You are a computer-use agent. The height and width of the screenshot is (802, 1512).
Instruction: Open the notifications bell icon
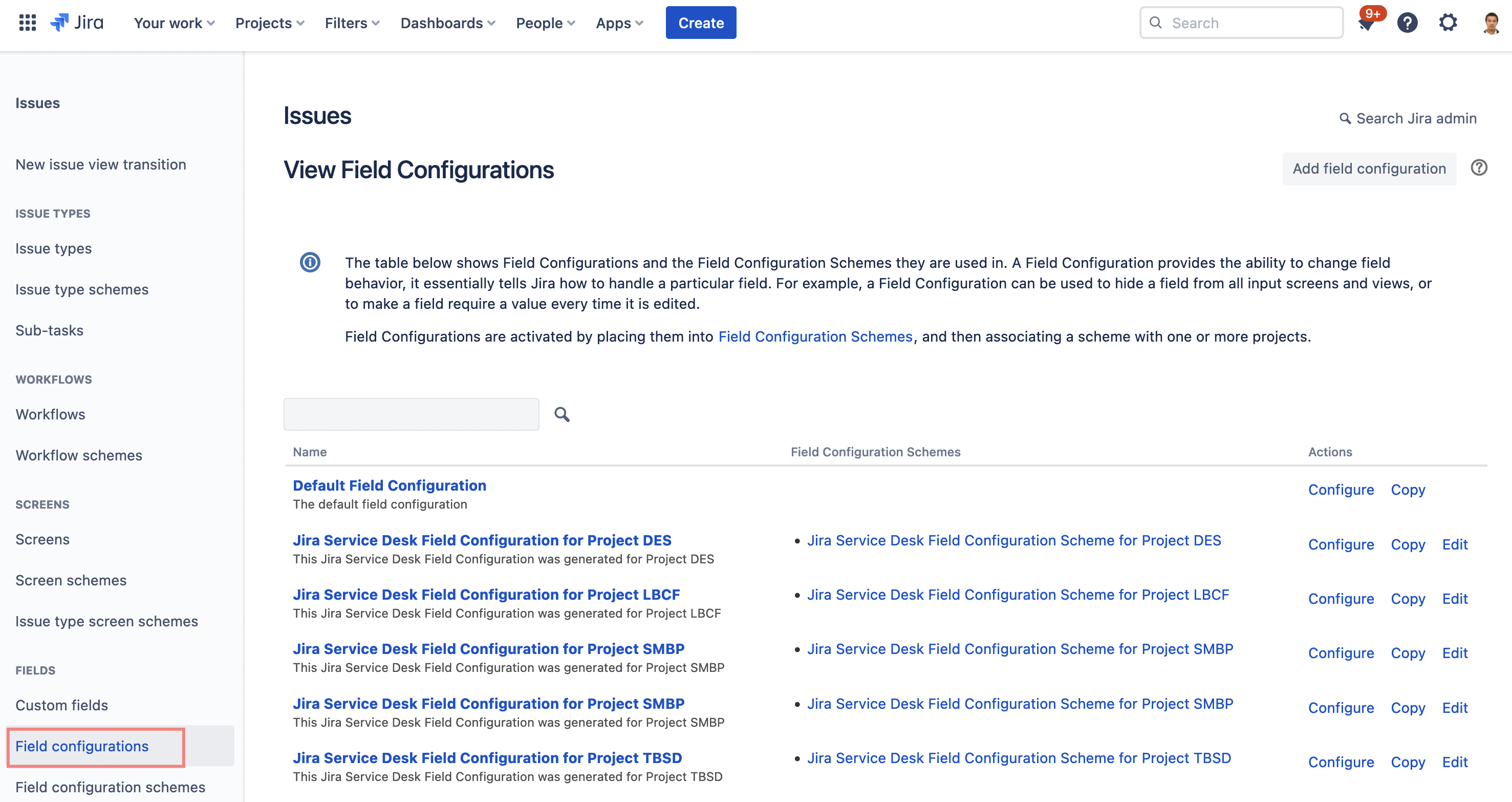tap(1366, 24)
